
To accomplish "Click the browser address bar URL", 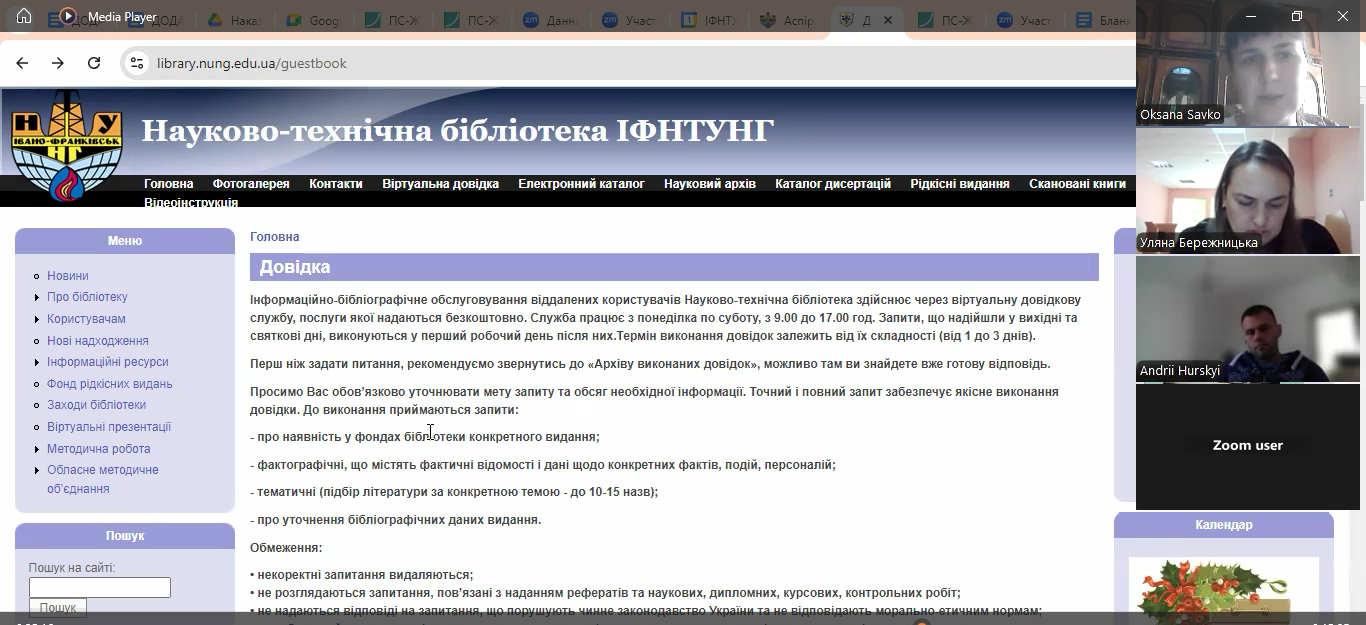I will click(x=251, y=63).
